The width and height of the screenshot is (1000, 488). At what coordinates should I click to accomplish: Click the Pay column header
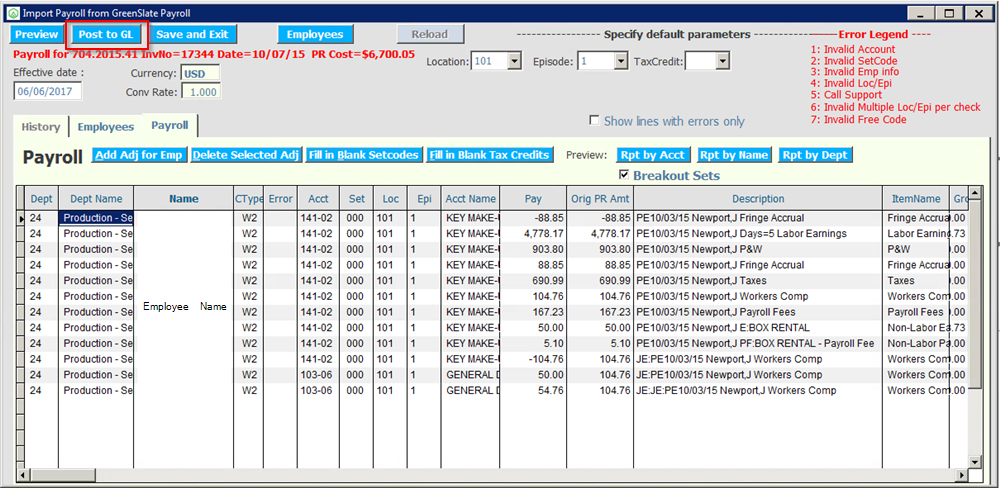[533, 199]
